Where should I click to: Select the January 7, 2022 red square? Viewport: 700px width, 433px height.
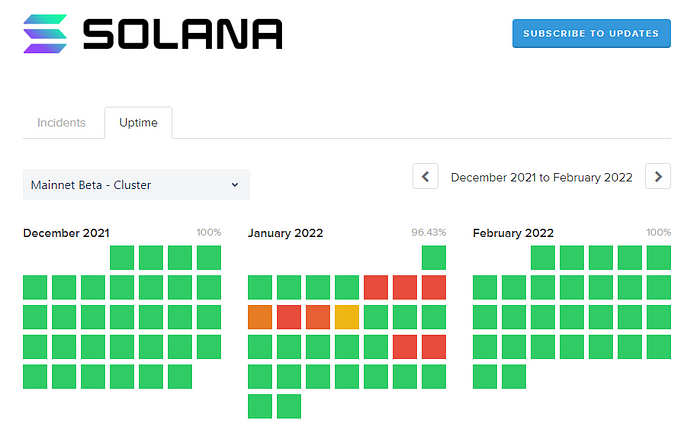[x=405, y=287]
